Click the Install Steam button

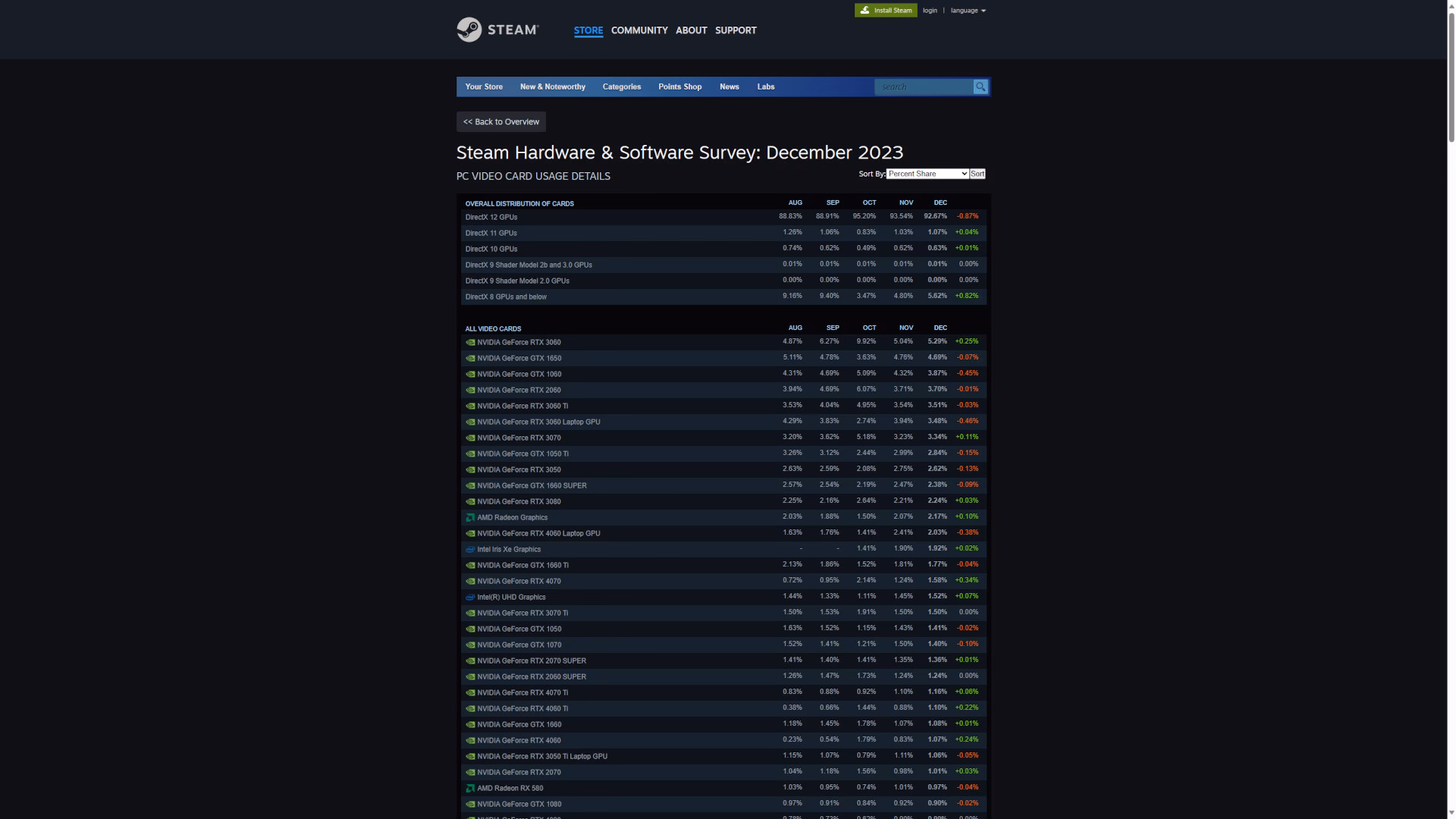tap(886, 10)
